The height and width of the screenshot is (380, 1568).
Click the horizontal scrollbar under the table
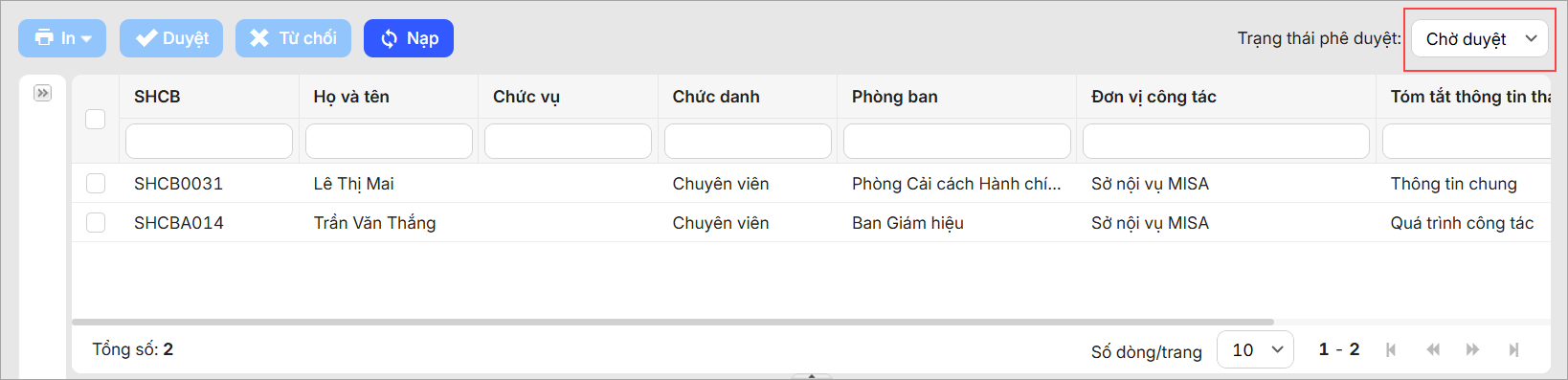(x=673, y=323)
